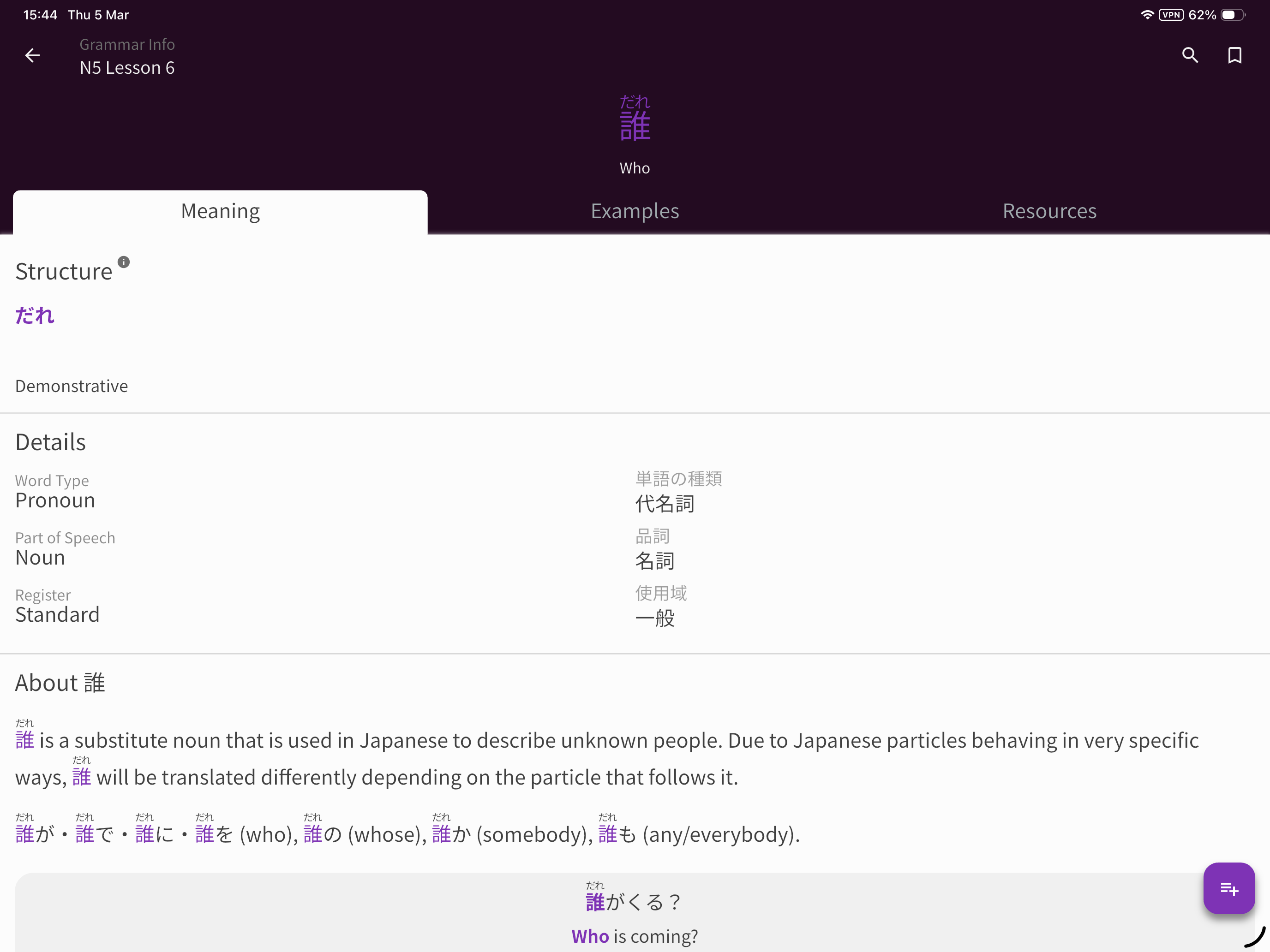The width and height of the screenshot is (1270, 952).
Task: Tap the VPN status indicator
Action: (x=1171, y=15)
